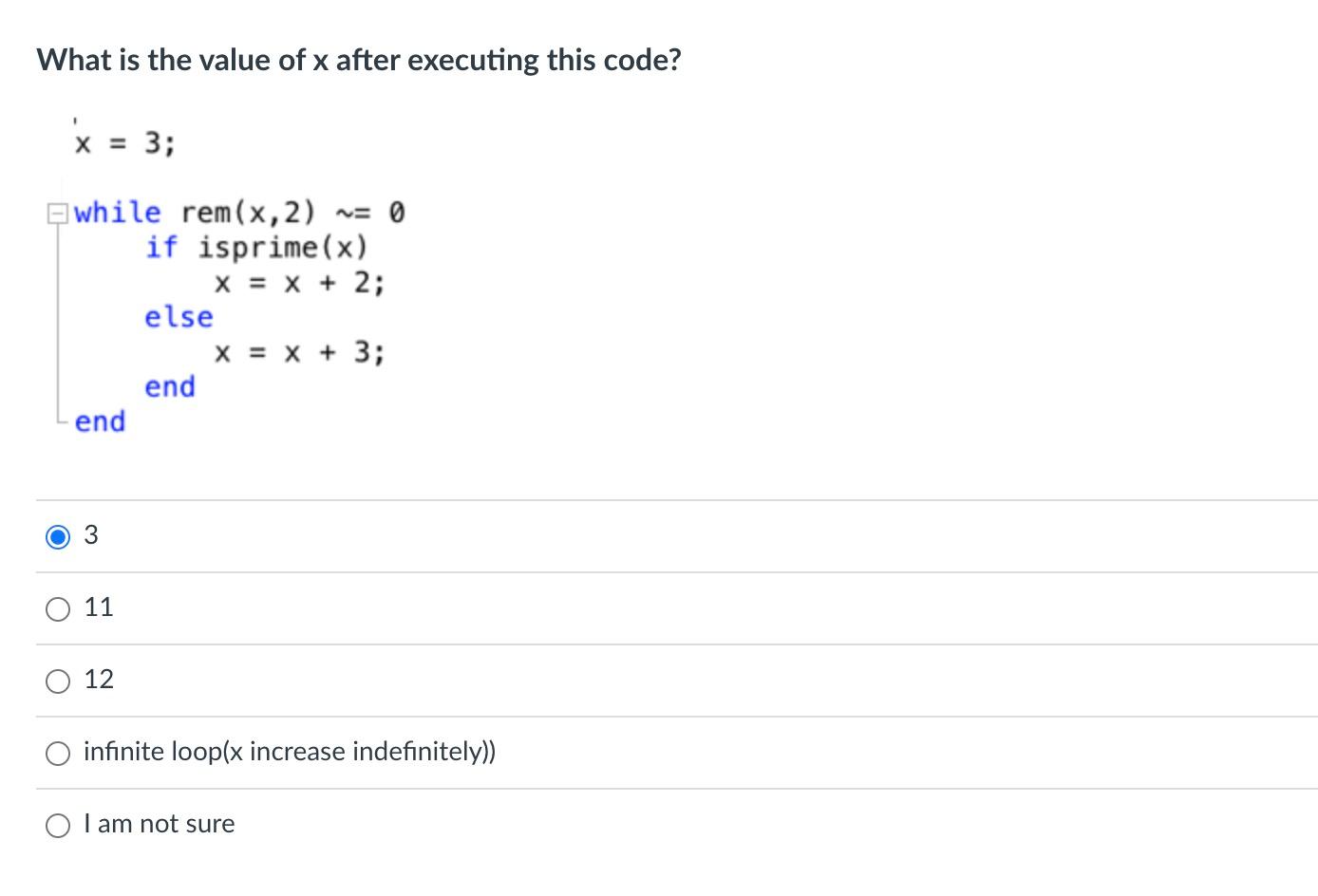
Task: Click the label text 'I am not sure'
Action: [158, 824]
